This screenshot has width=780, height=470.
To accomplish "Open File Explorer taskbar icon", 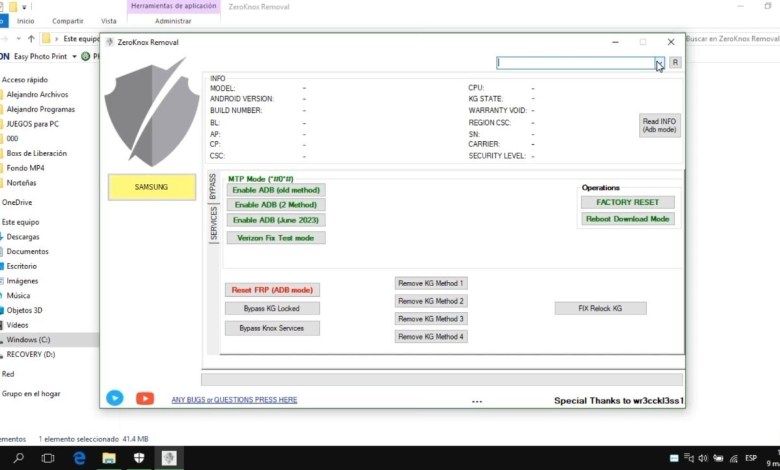I will click(109, 458).
